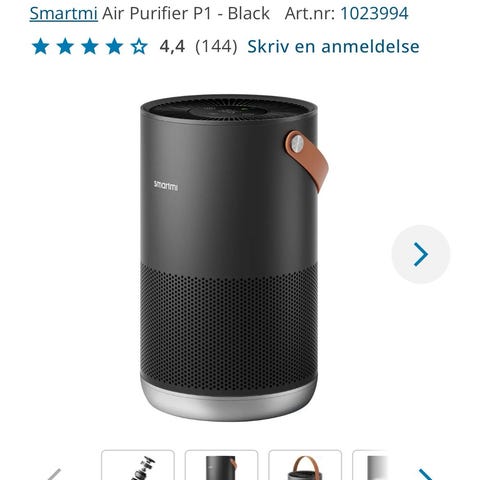Open the 4,4 rating score

click(x=172, y=46)
